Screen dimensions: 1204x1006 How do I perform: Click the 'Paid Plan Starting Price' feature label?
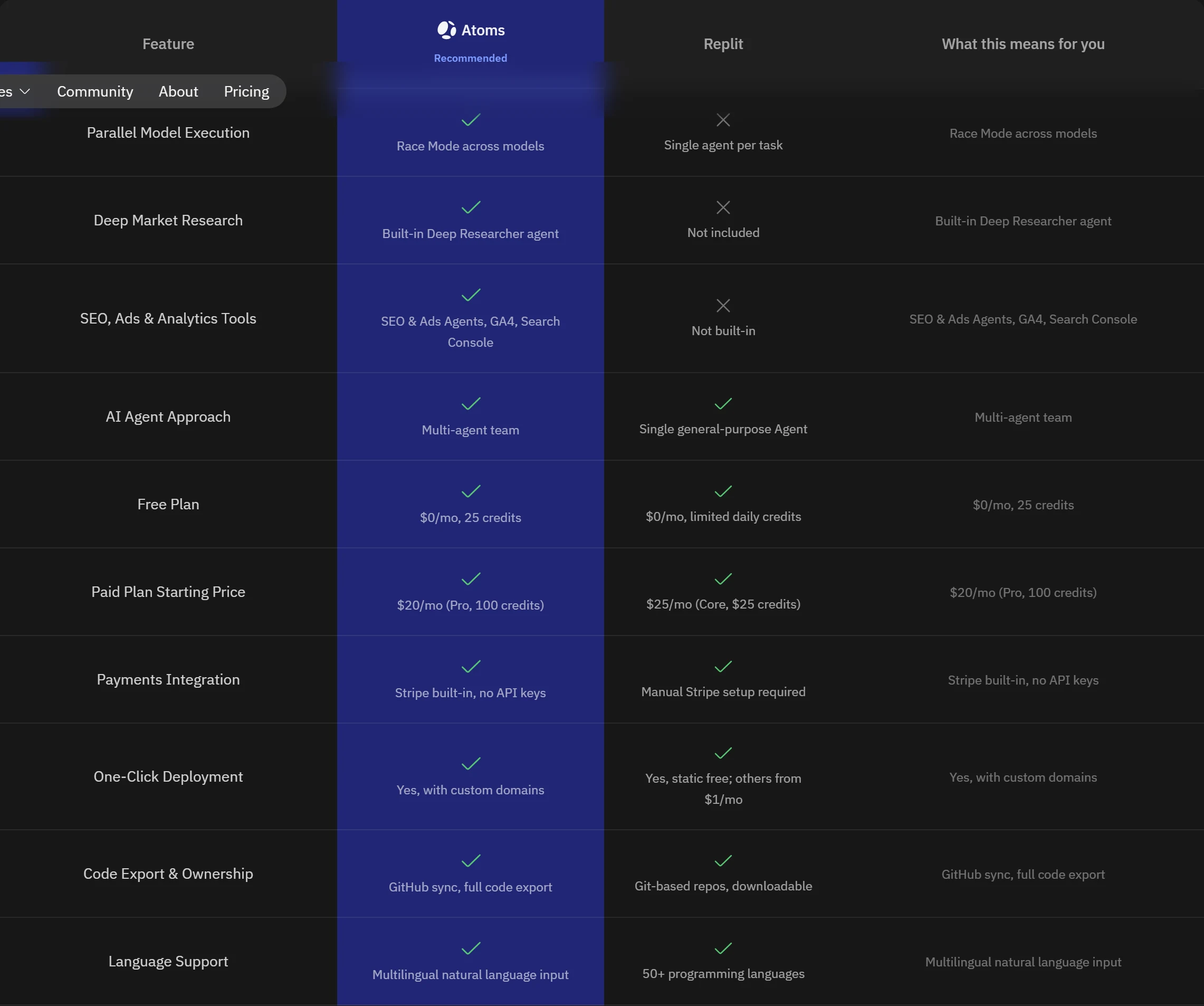click(168, 592)
